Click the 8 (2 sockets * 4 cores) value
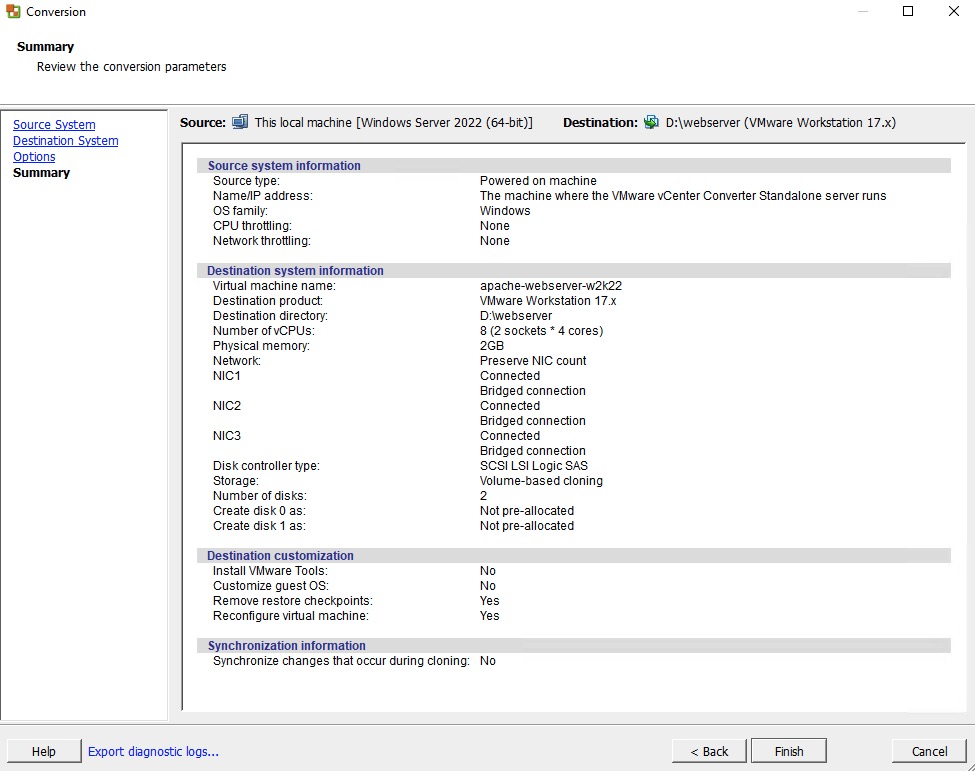 click(x=542, y=330)
